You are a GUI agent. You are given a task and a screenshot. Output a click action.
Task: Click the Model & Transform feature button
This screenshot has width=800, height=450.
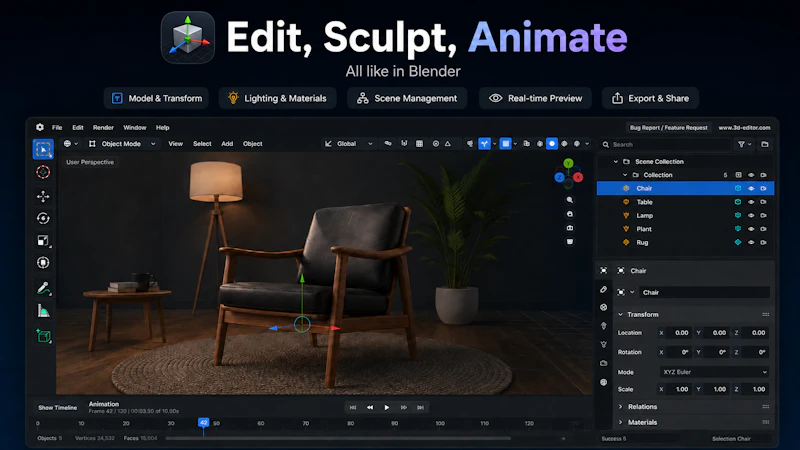pos(156,98)
